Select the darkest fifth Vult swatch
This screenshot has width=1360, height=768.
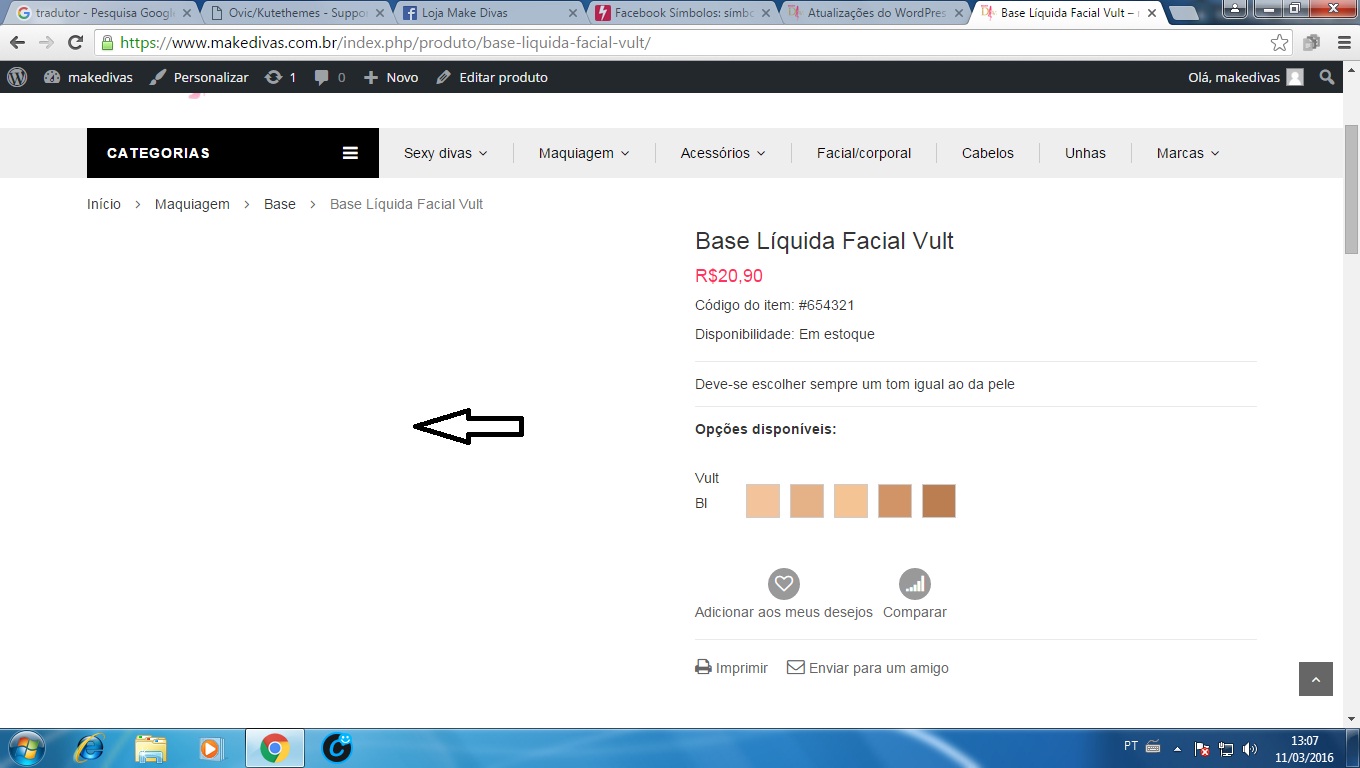939,501
